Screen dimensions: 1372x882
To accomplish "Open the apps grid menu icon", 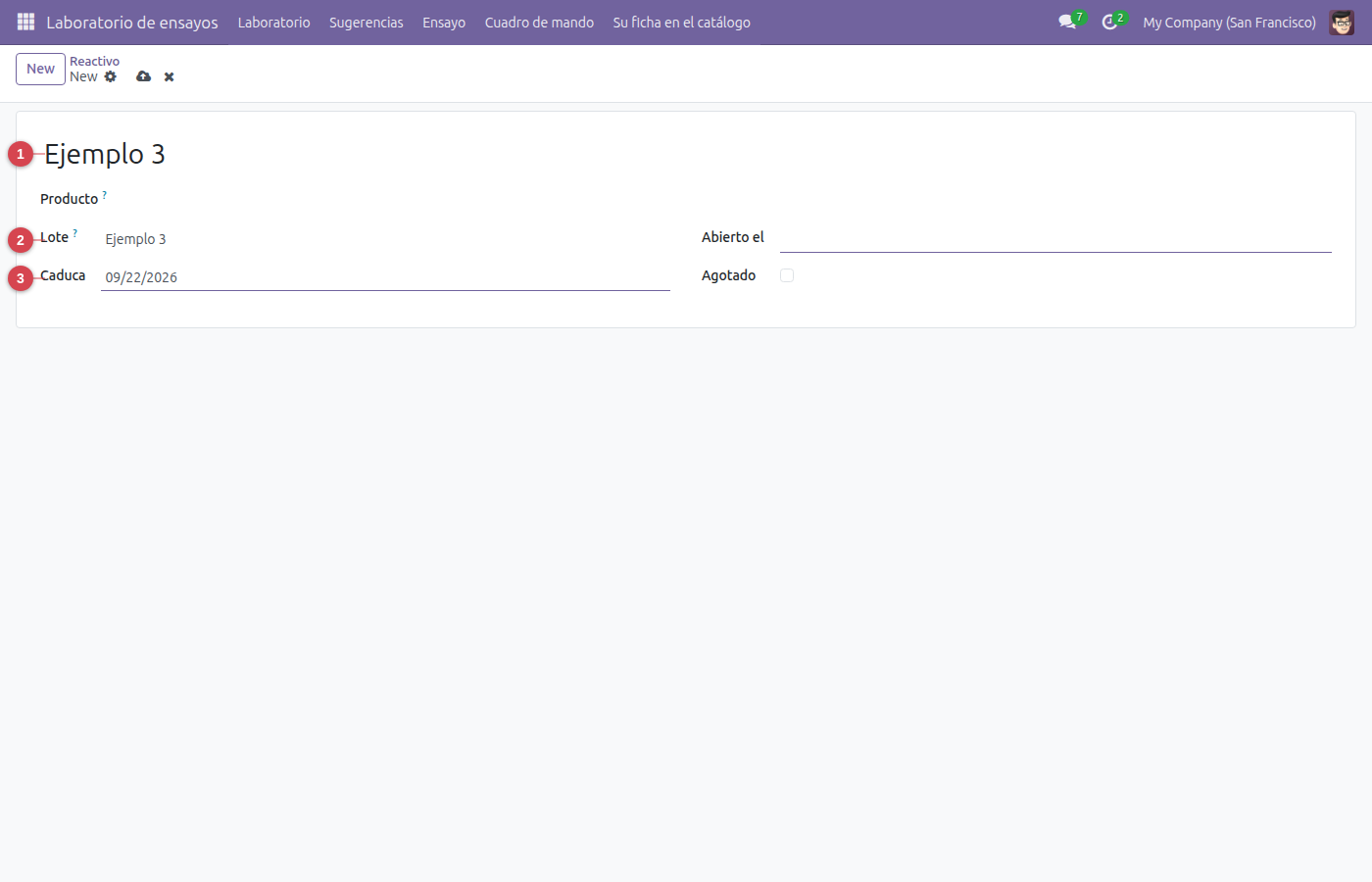I will tap(26, 22).
